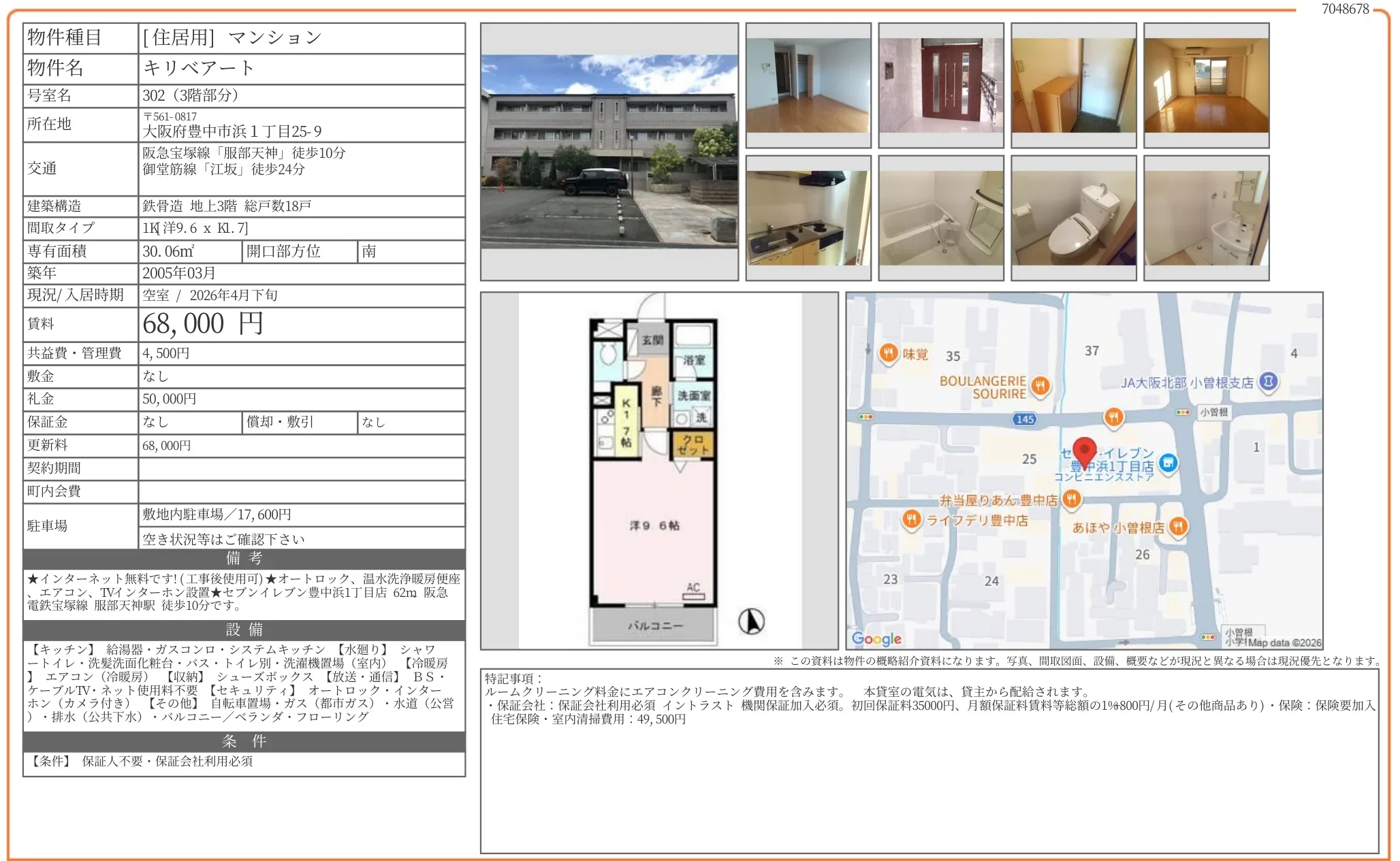Click あほや 小曽根店 restaurant marker icon
Screen dimensions: 1400x861
coord(1178,526)
